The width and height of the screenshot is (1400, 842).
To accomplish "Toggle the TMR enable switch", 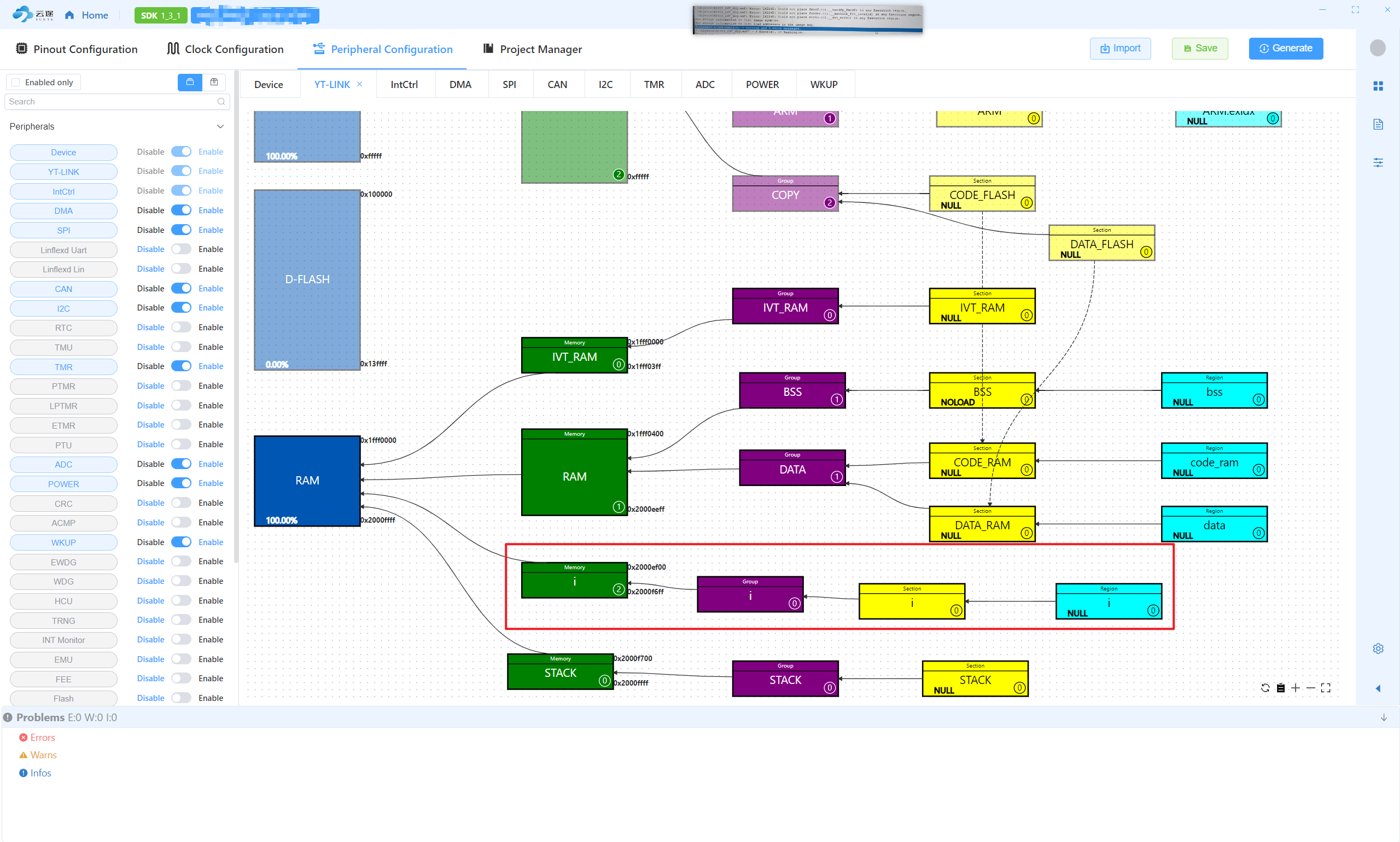I will (x=181, y=366).
